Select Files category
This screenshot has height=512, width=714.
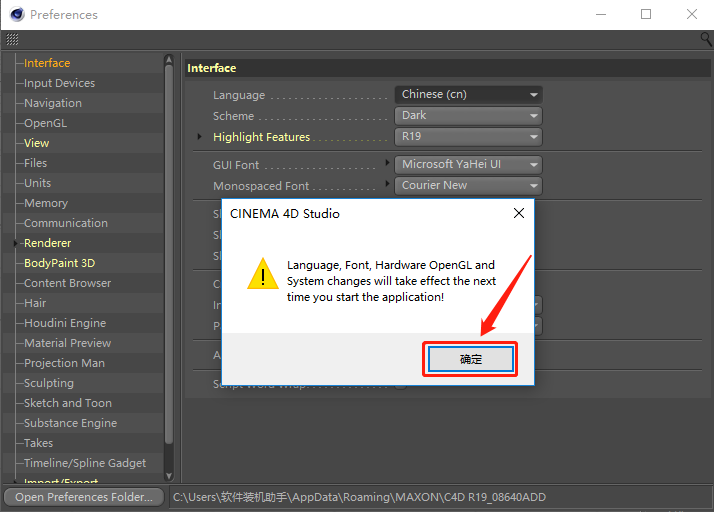pos(36,163)
